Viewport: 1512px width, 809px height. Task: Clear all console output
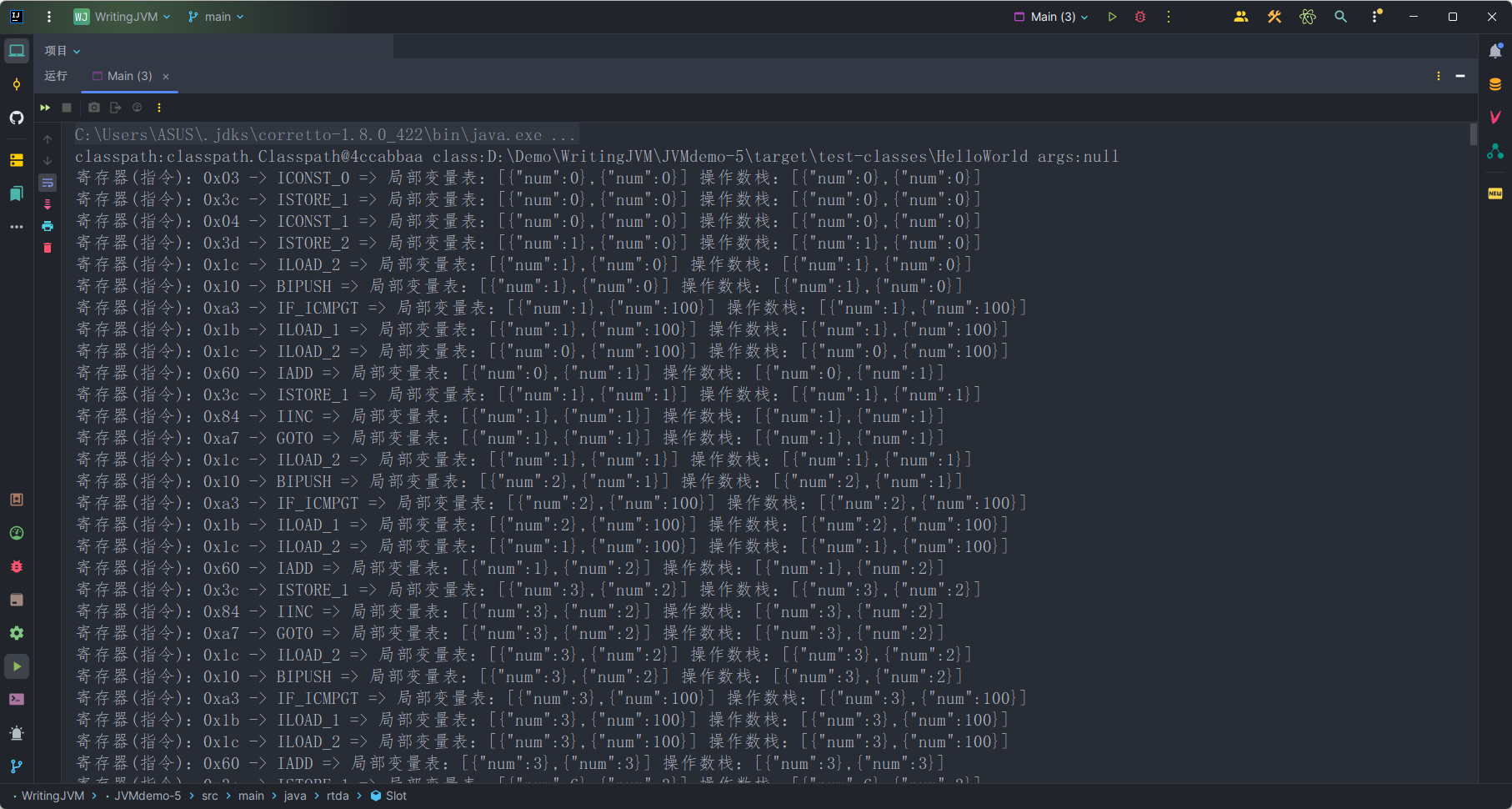point(48,248)
